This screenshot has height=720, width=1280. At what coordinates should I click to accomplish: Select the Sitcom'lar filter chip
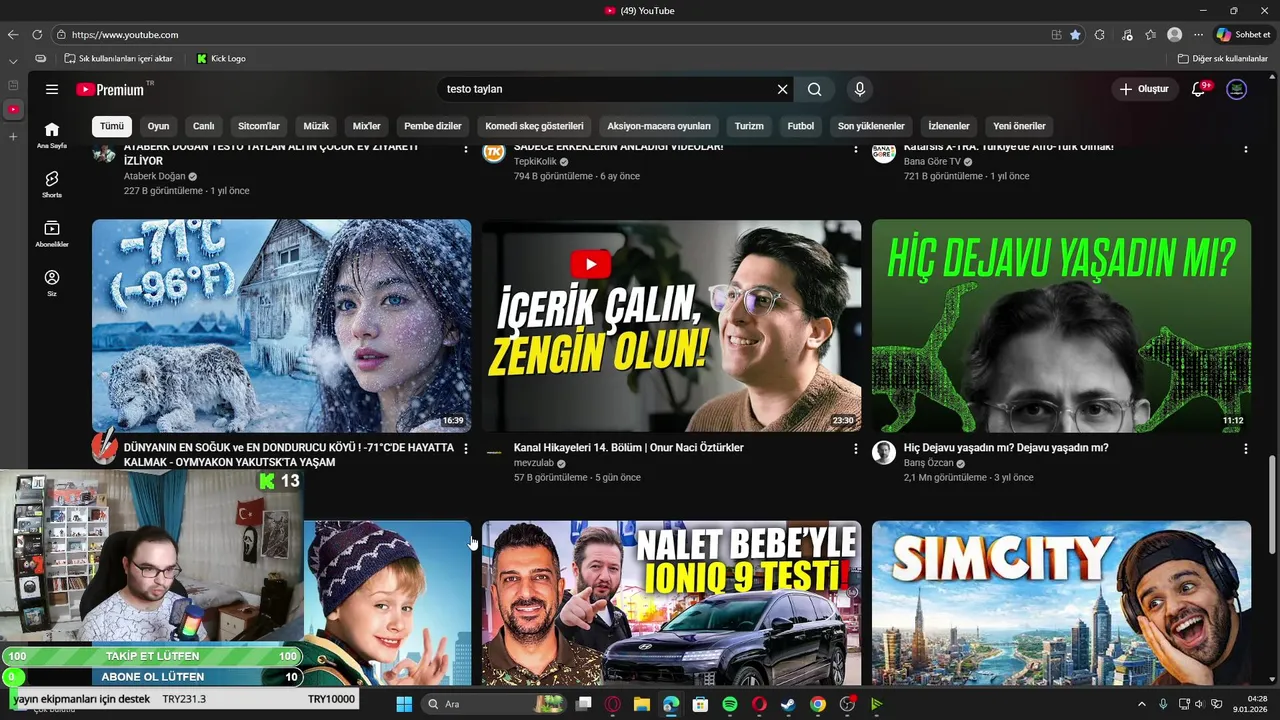[x=259, y=126]
